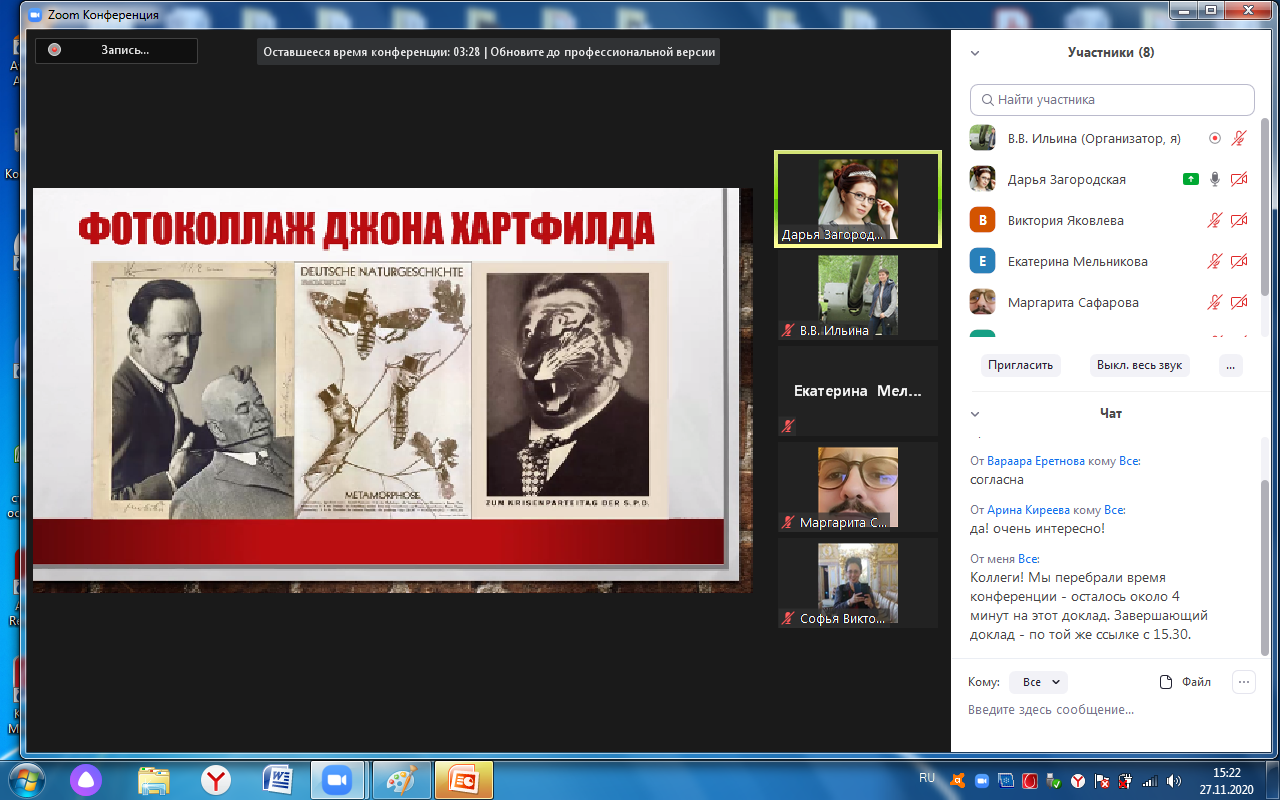Click Zoom taskbar icon
This screenshot has height=800, width=1280.
click(339, 780)
